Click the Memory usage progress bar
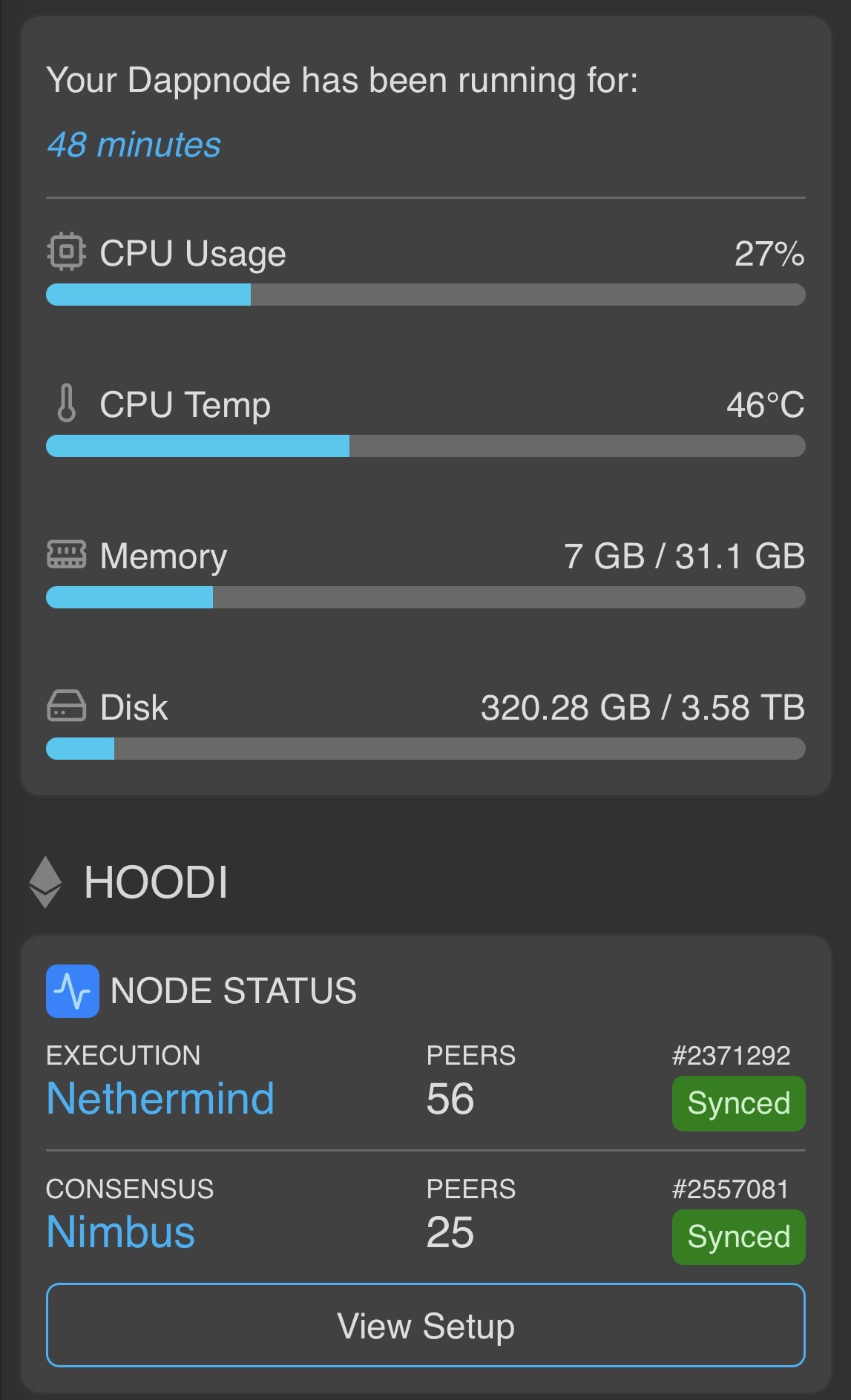The image size is (851, 1400). (425, 597)
